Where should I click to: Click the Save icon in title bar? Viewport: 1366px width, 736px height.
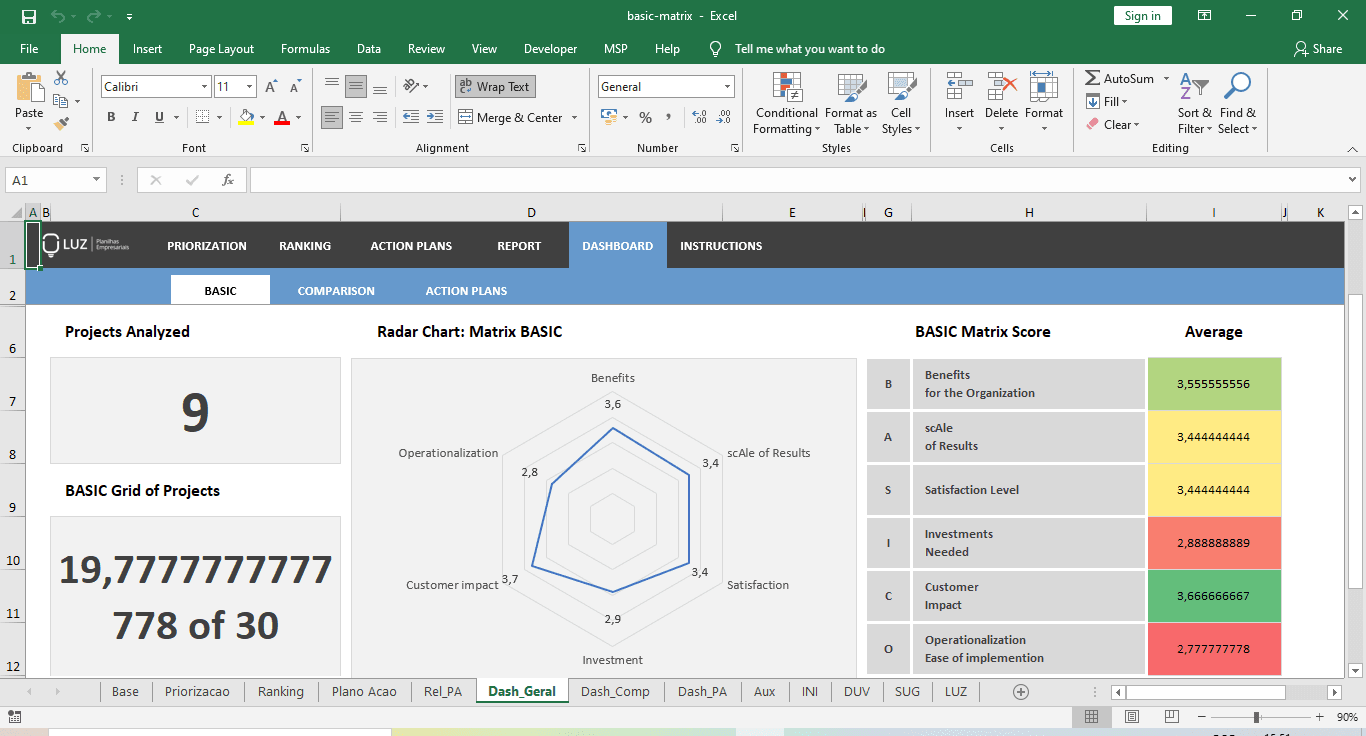point(29,16)
